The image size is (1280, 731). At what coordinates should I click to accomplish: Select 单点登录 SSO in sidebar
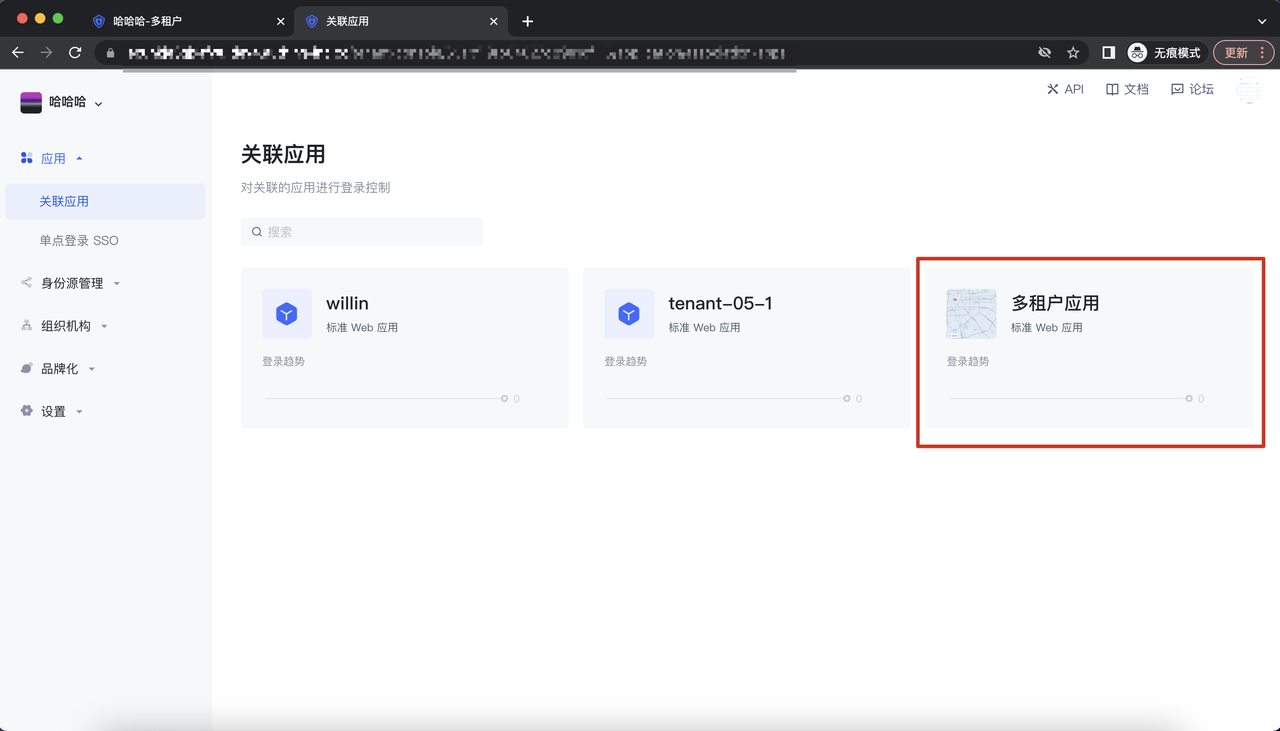(79, 241)
